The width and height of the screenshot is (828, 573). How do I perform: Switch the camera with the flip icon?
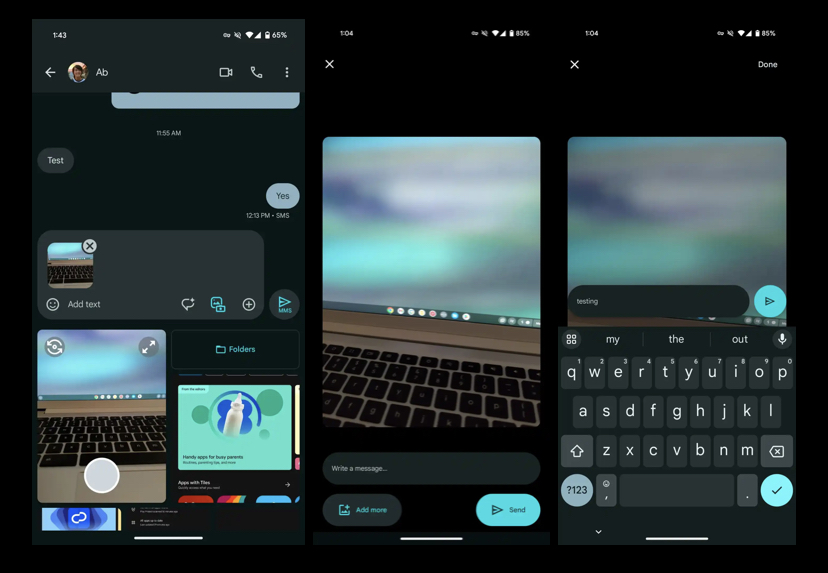coord(55,347)
